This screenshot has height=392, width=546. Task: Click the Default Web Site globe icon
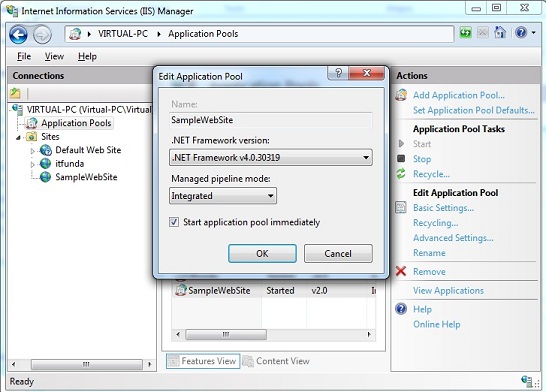[46, 150]
